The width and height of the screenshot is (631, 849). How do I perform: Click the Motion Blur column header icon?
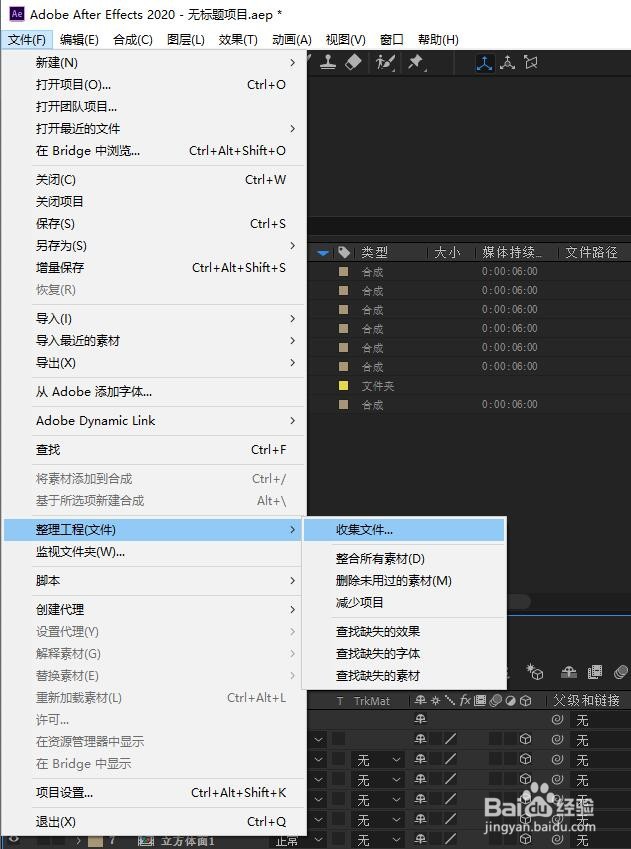(x=495, y=701)
